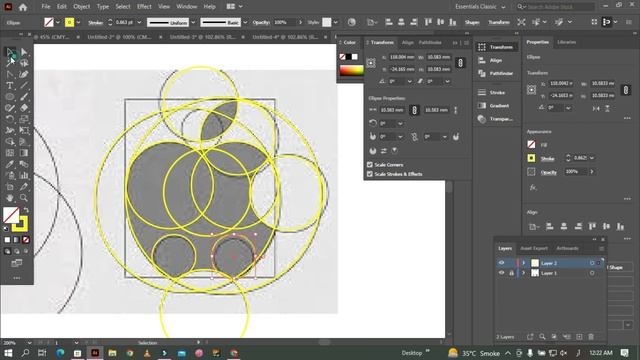
Task: Open the File menu
Action: (x=46, y=7)
